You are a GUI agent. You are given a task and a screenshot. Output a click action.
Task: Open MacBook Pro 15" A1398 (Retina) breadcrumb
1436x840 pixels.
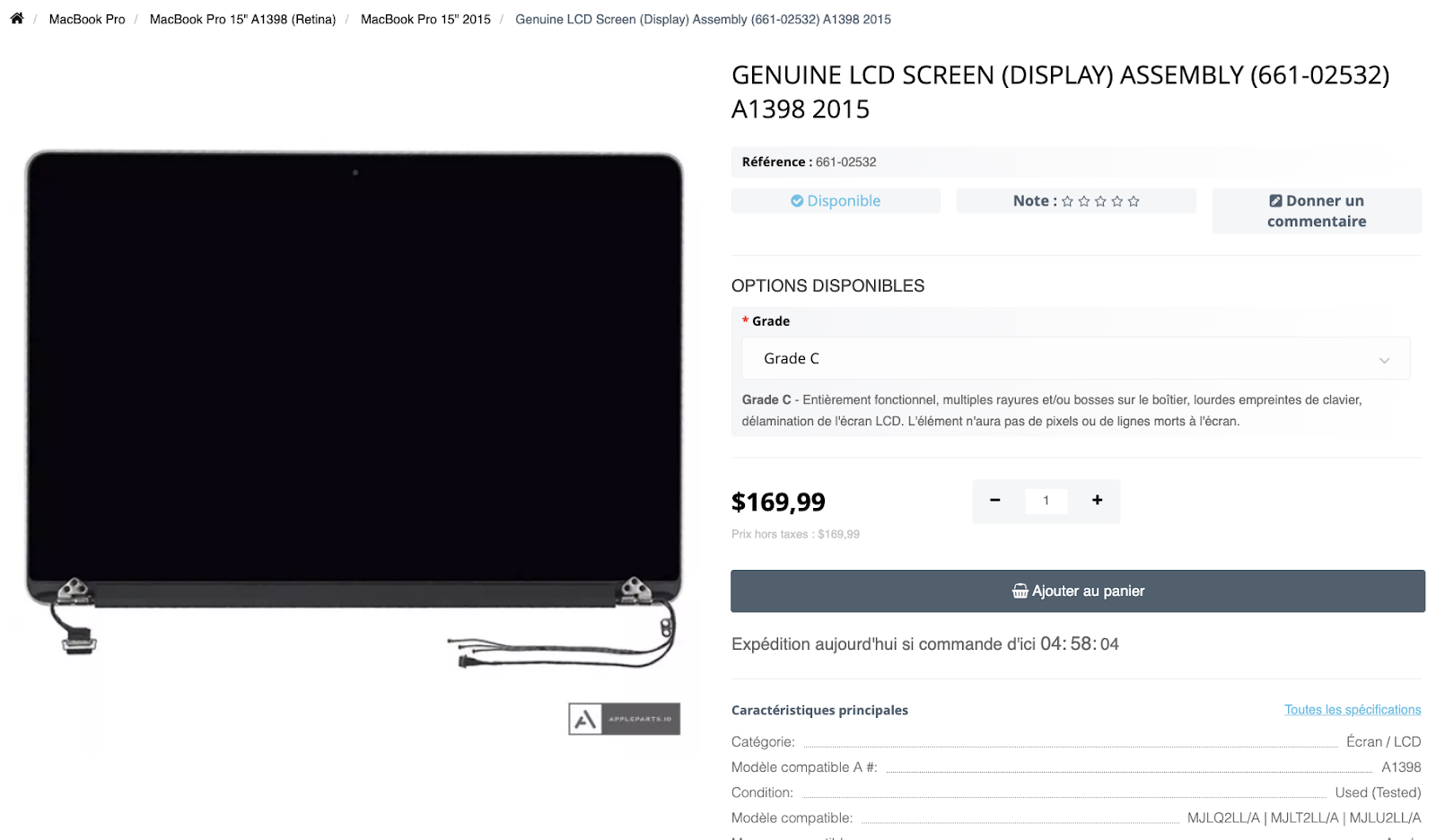(x=242, y=19)
